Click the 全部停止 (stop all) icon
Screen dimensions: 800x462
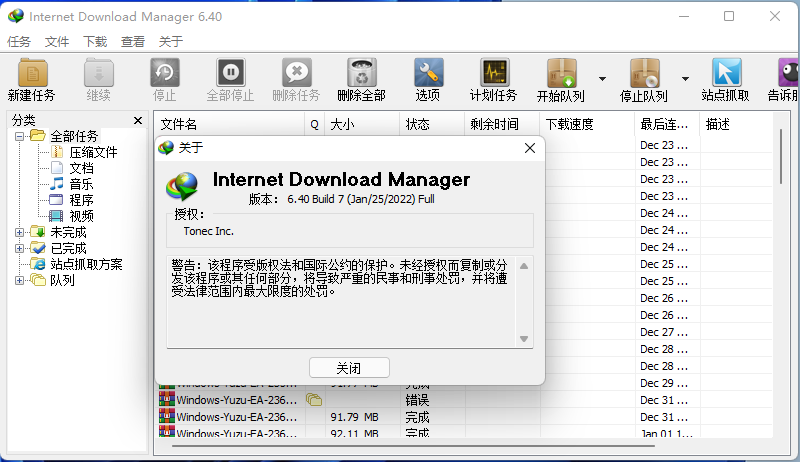[231, 72]
